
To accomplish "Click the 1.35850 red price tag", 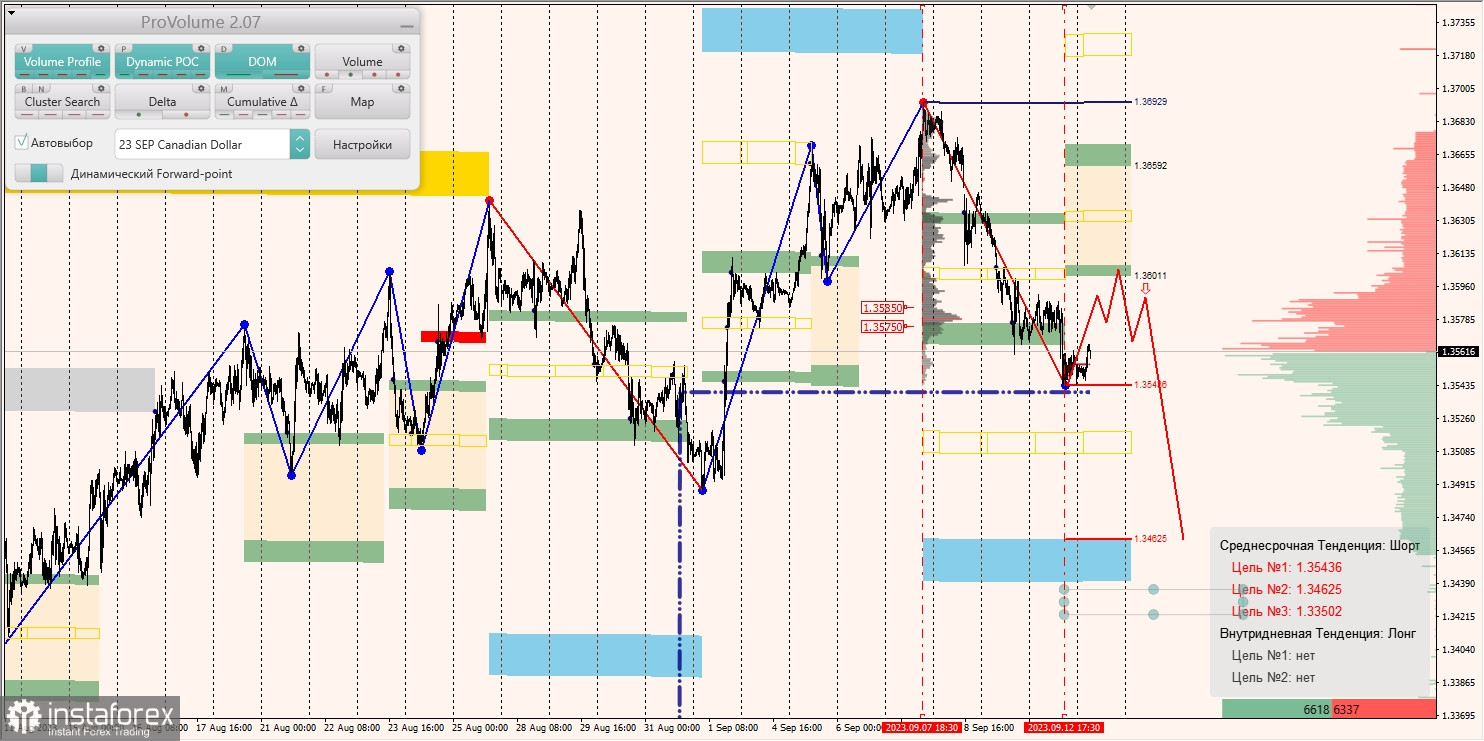I will (883, 308).
